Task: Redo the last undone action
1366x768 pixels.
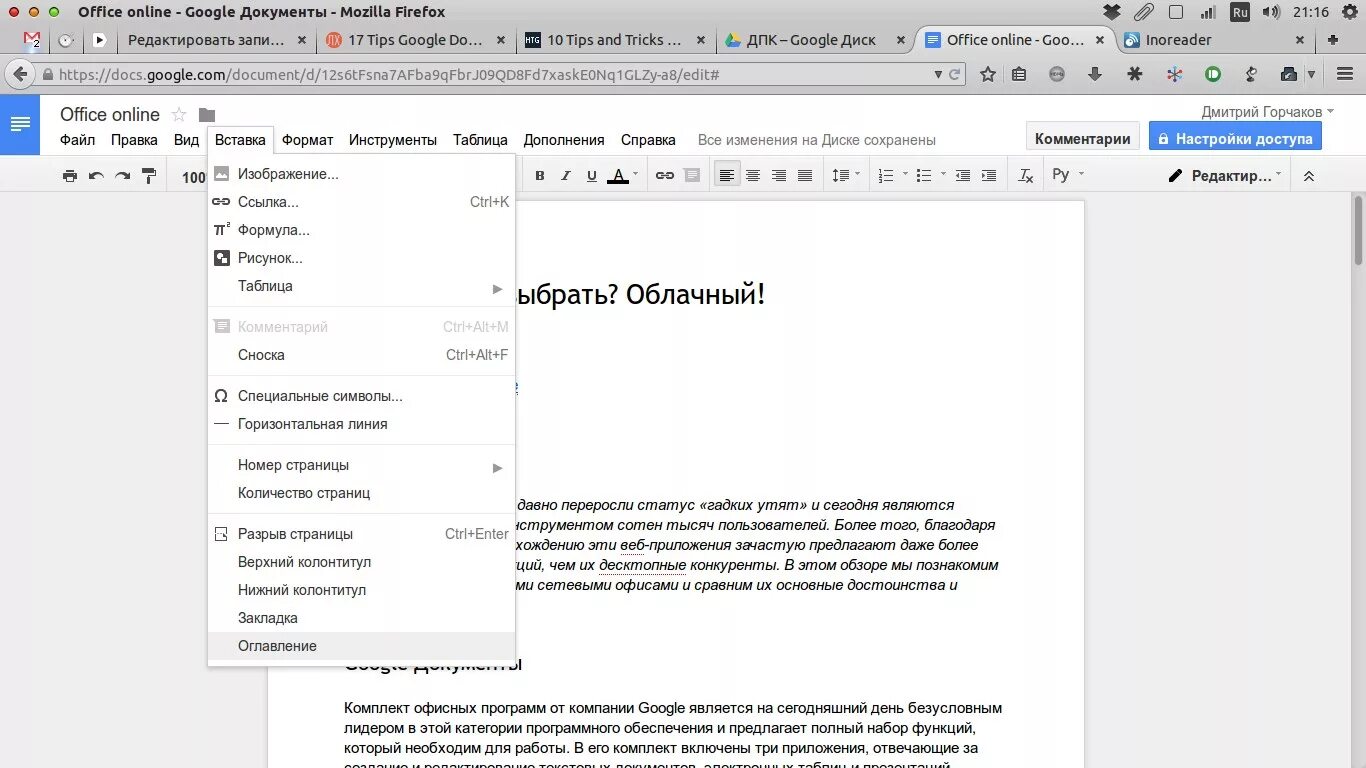Action: (122, 176)
